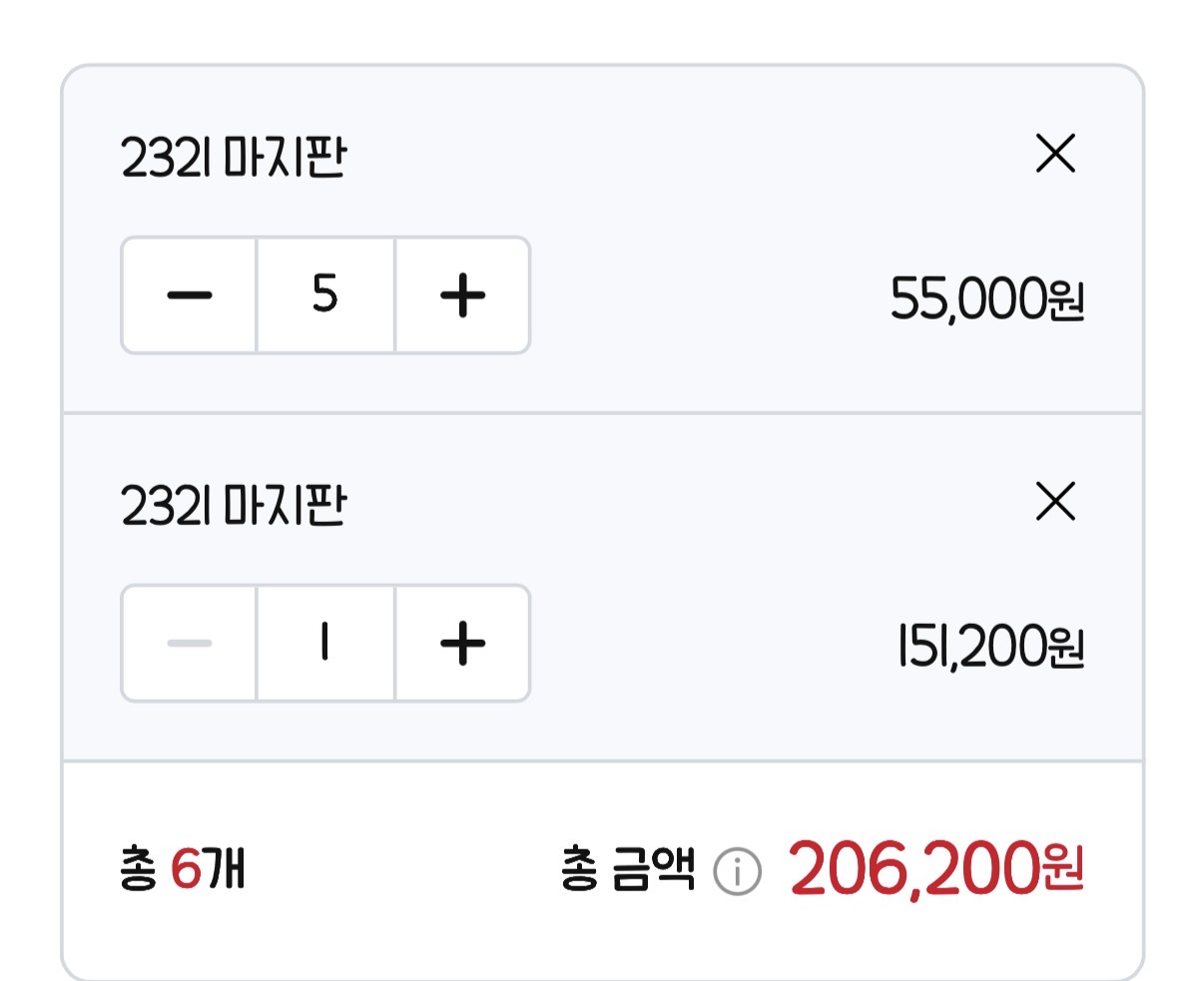
Task: Click the 원 unit after 206,200
Action: pos(1062,870)
